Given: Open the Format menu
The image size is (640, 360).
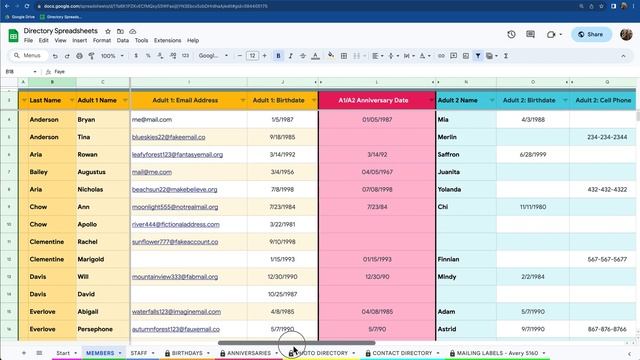Looking at the screenshot, I should [x=102, y=40].
